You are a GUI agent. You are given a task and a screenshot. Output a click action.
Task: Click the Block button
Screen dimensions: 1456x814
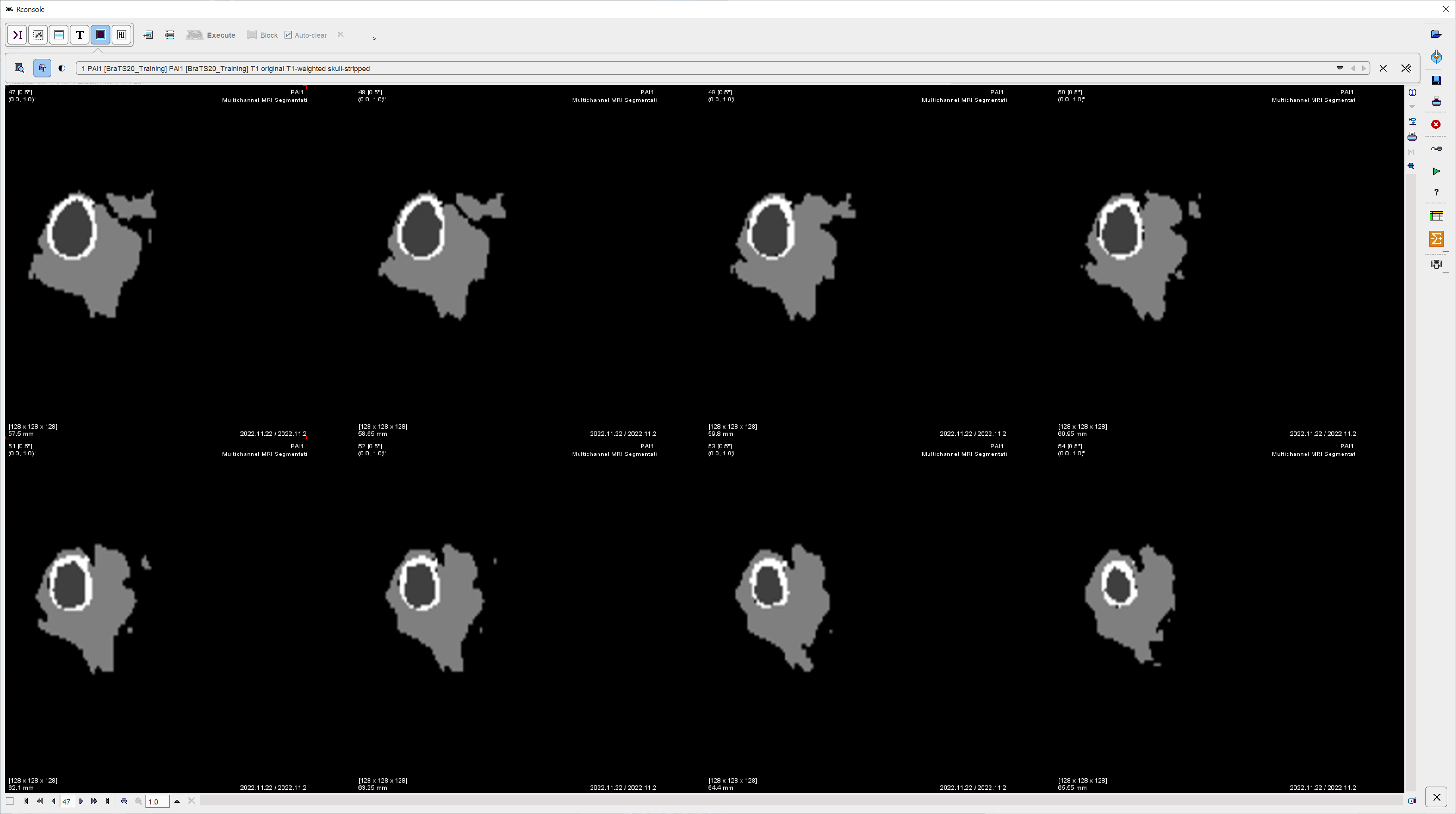click(262, 35)
